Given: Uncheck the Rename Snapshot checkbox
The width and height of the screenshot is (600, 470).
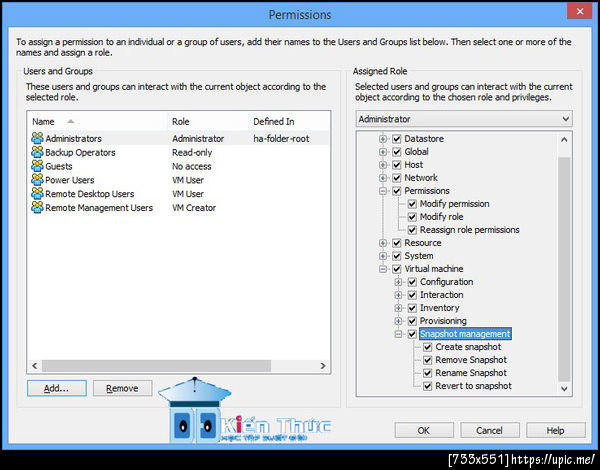Looking at the screenshot, I should click(x=427, y=373).
